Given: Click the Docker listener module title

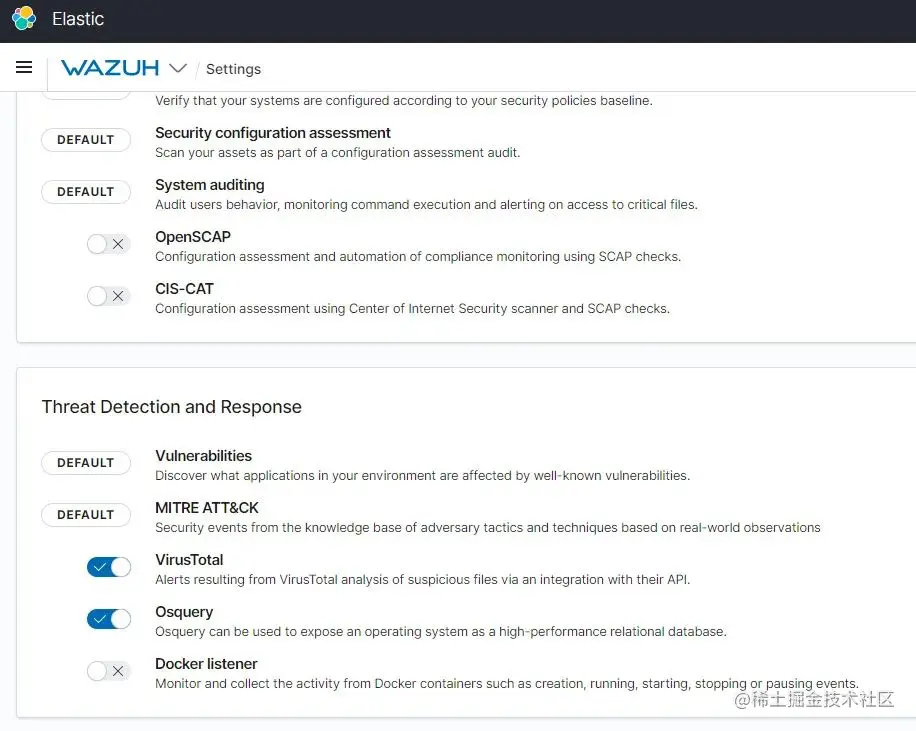Looking at the screenshot, I should (206, 664).
